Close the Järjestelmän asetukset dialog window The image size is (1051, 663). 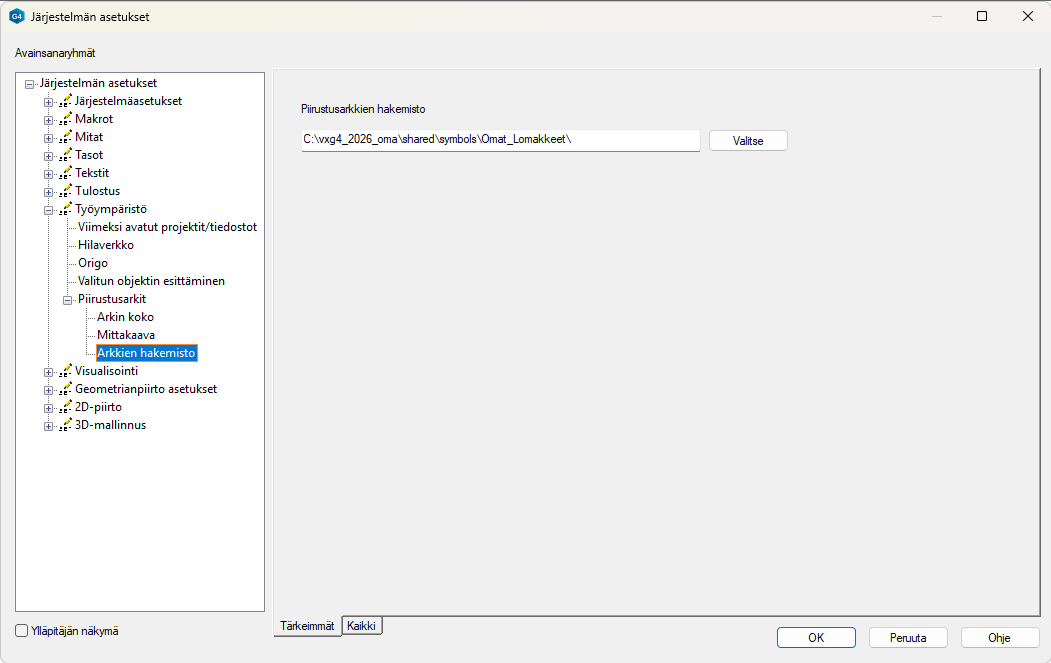pyautogui.click(x=1028, y=16)
